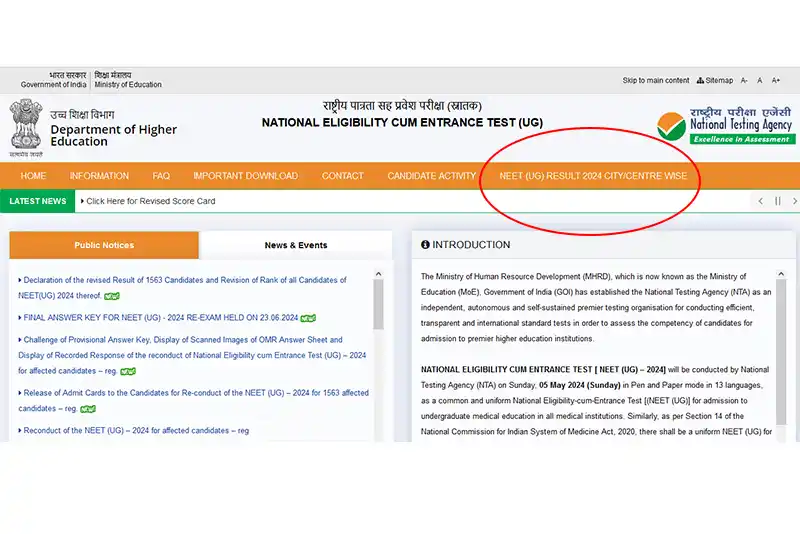
Task: Open Reconduct of NEET (UG) 2024 notice
Action: coord(134,430)
